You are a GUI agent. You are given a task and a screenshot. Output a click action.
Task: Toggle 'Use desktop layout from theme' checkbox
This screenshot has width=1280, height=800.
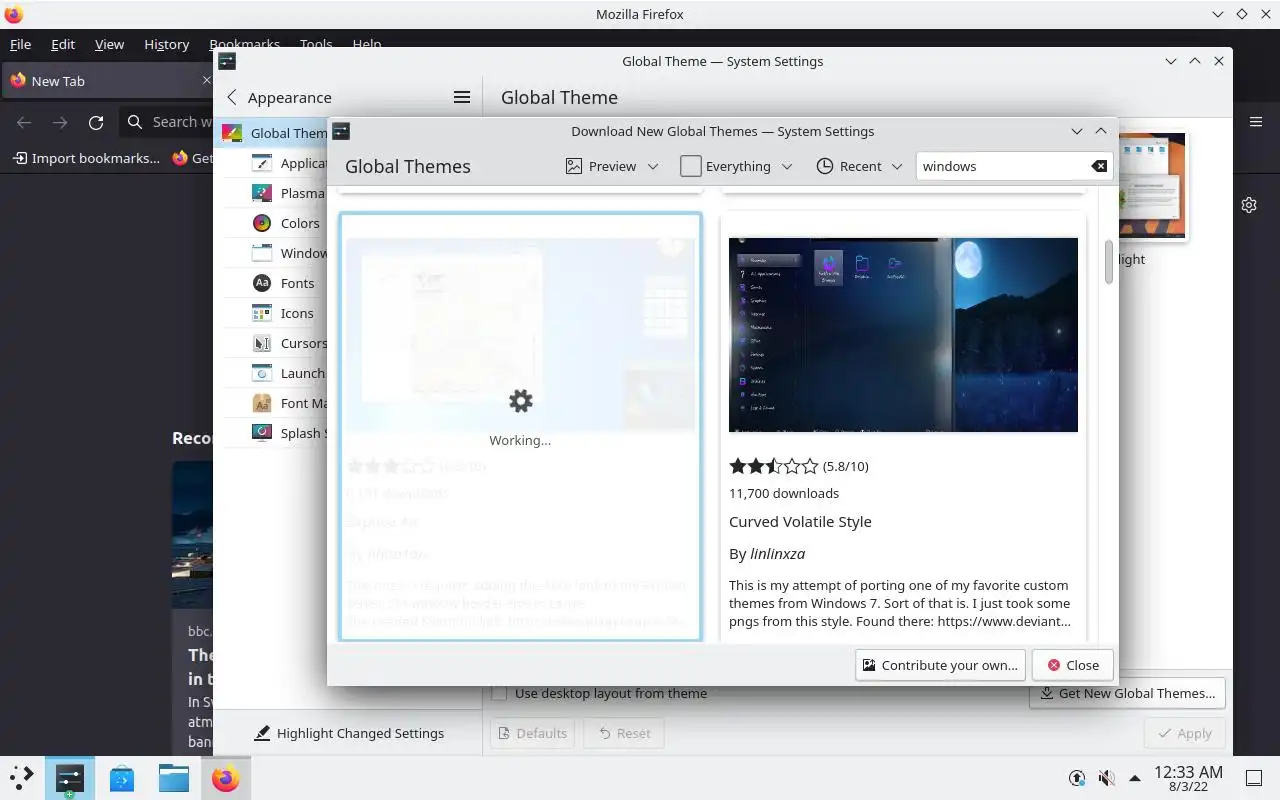point(499,693)
